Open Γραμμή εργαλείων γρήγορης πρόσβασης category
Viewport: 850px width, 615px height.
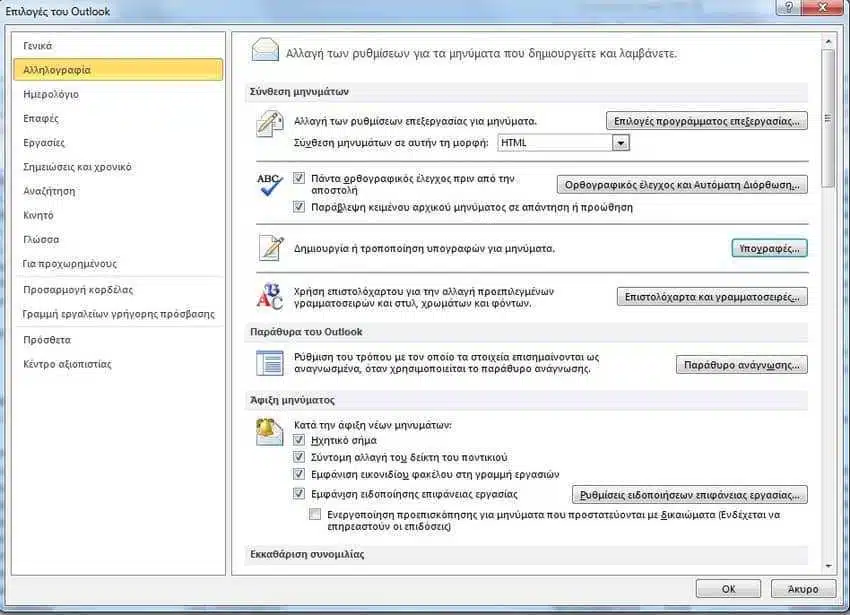pyautogui.click(x=118, y=314)
